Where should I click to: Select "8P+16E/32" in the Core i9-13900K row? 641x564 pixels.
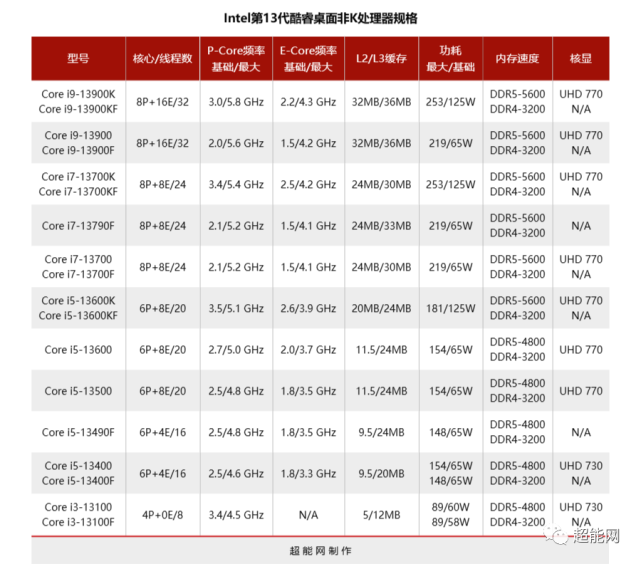click(162, 102)
